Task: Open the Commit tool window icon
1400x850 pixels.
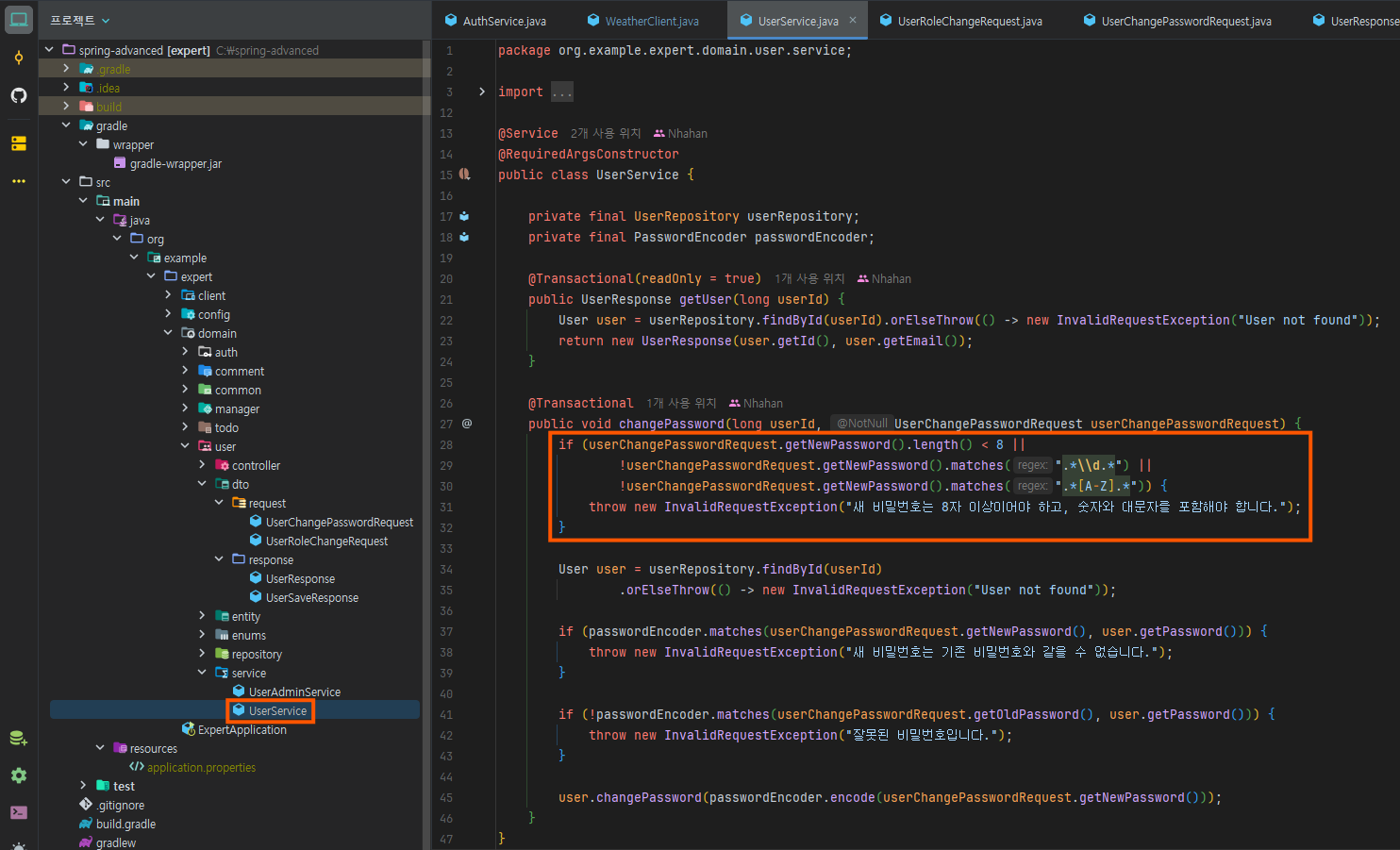Action: (19, 58)
